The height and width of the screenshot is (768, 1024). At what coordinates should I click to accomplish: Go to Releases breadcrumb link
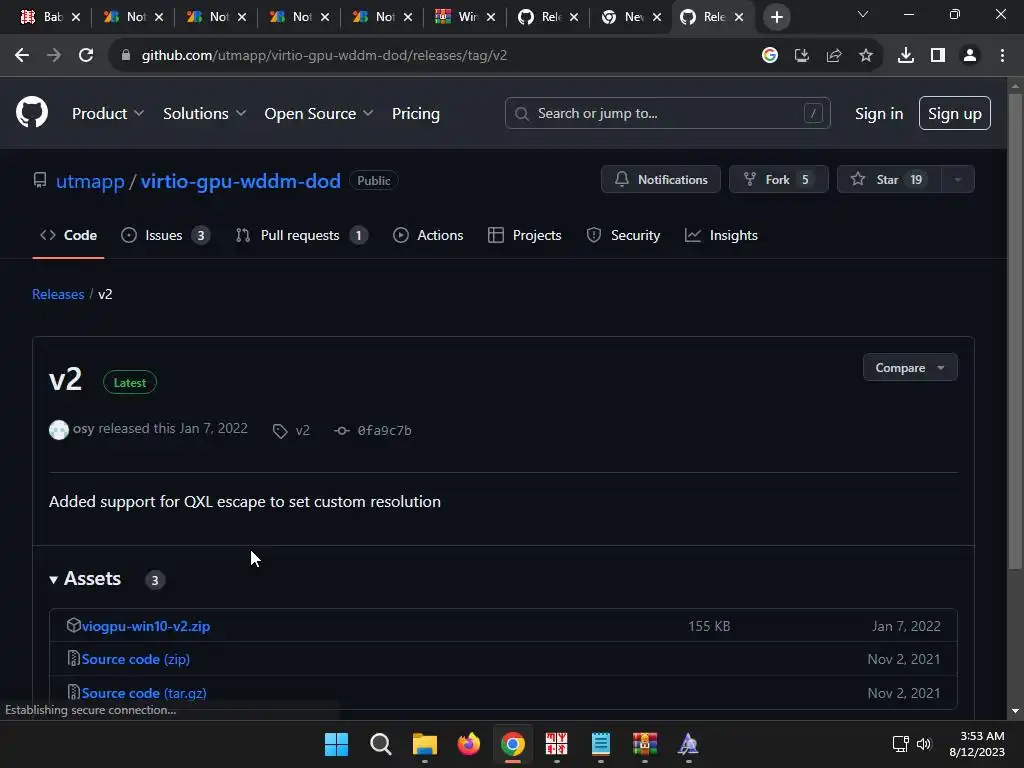[x=58, y=294]
